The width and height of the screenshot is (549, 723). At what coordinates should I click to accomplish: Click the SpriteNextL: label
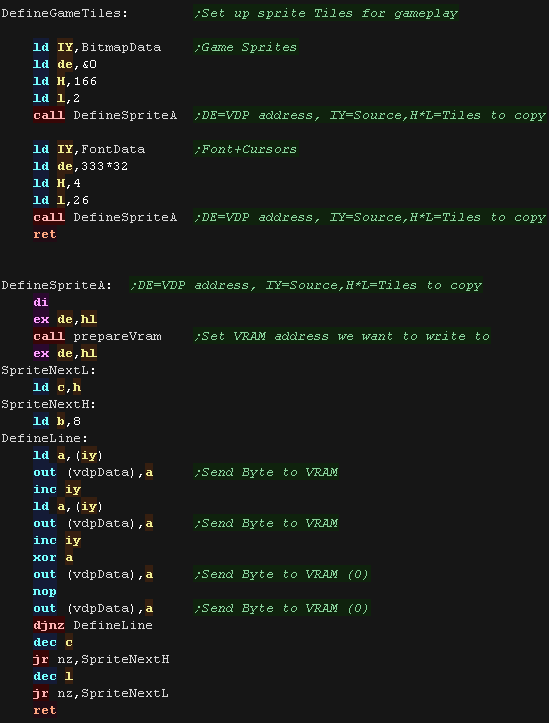click(x=48, y=370)
